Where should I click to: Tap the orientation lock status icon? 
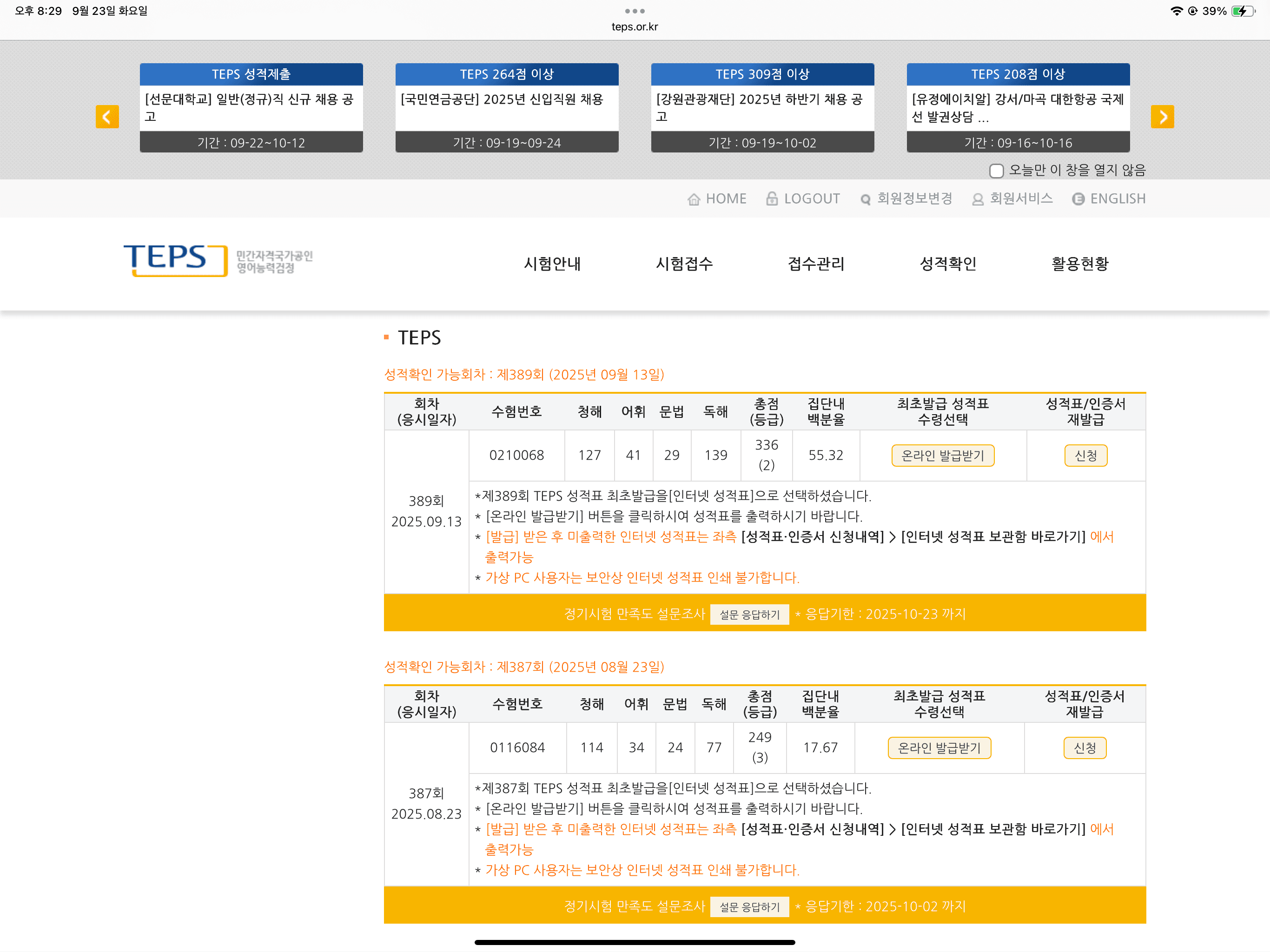[1192, 11]
